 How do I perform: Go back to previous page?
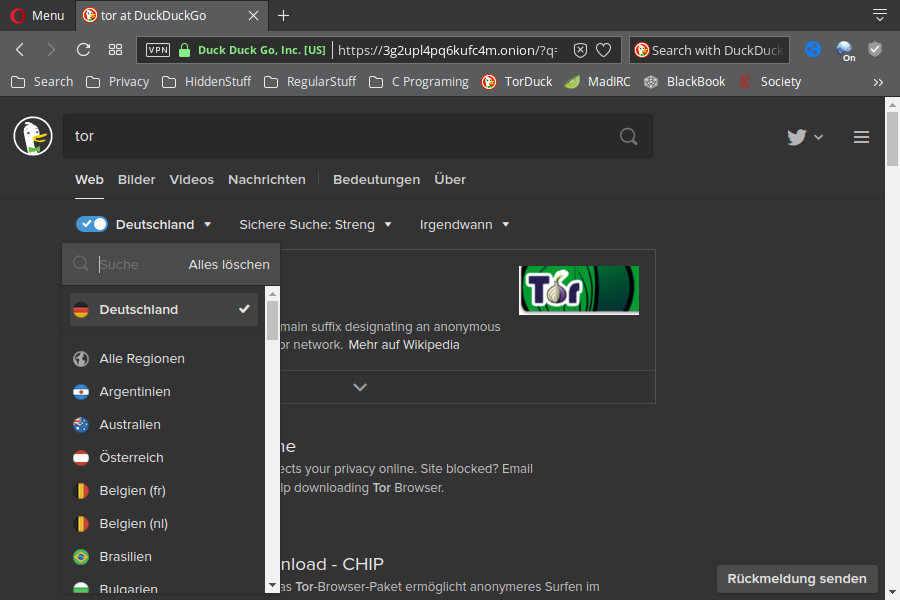click(20, 50)
